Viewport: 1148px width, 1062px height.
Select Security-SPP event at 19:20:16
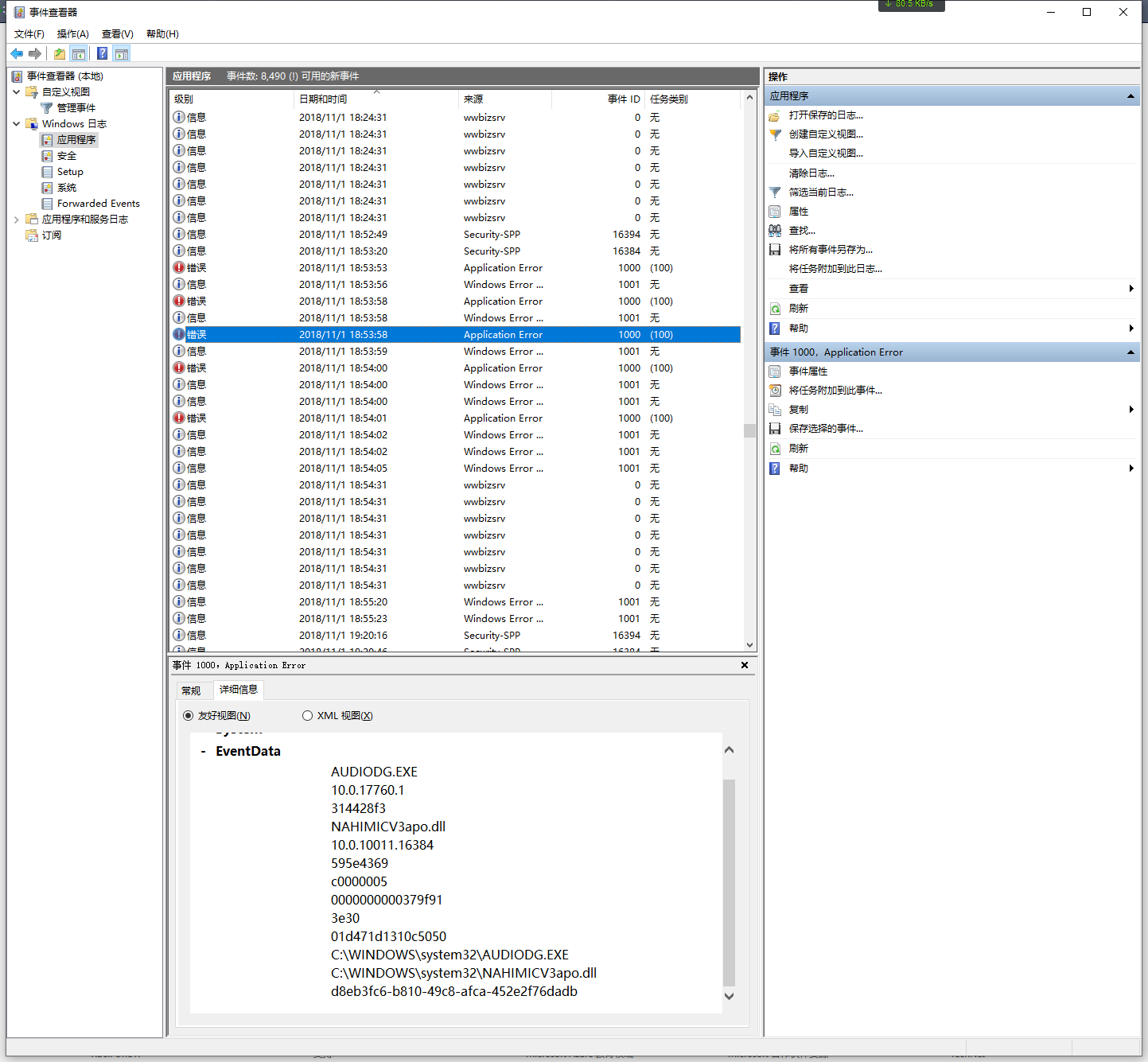click(456, 636)
